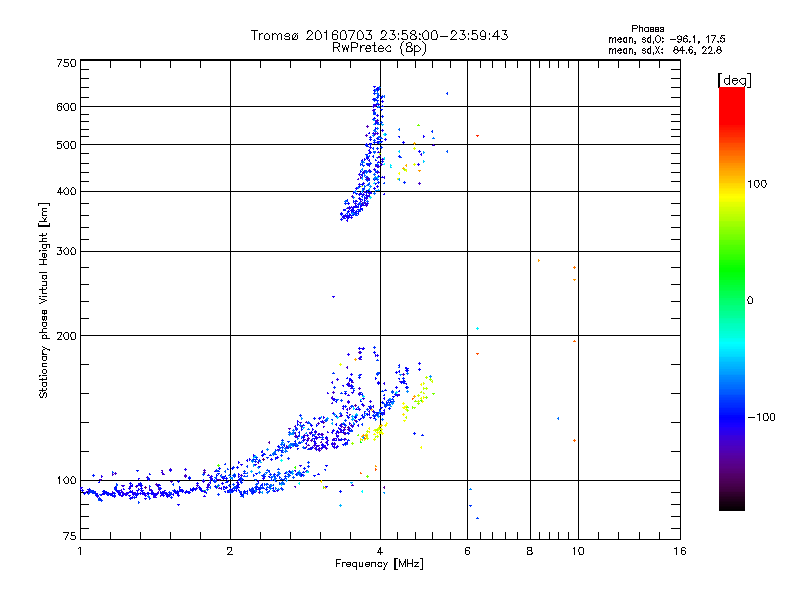This screenshot has height=600, width=800.
Task: Click the "Phases" header text
Action: (x=647, y=29)
